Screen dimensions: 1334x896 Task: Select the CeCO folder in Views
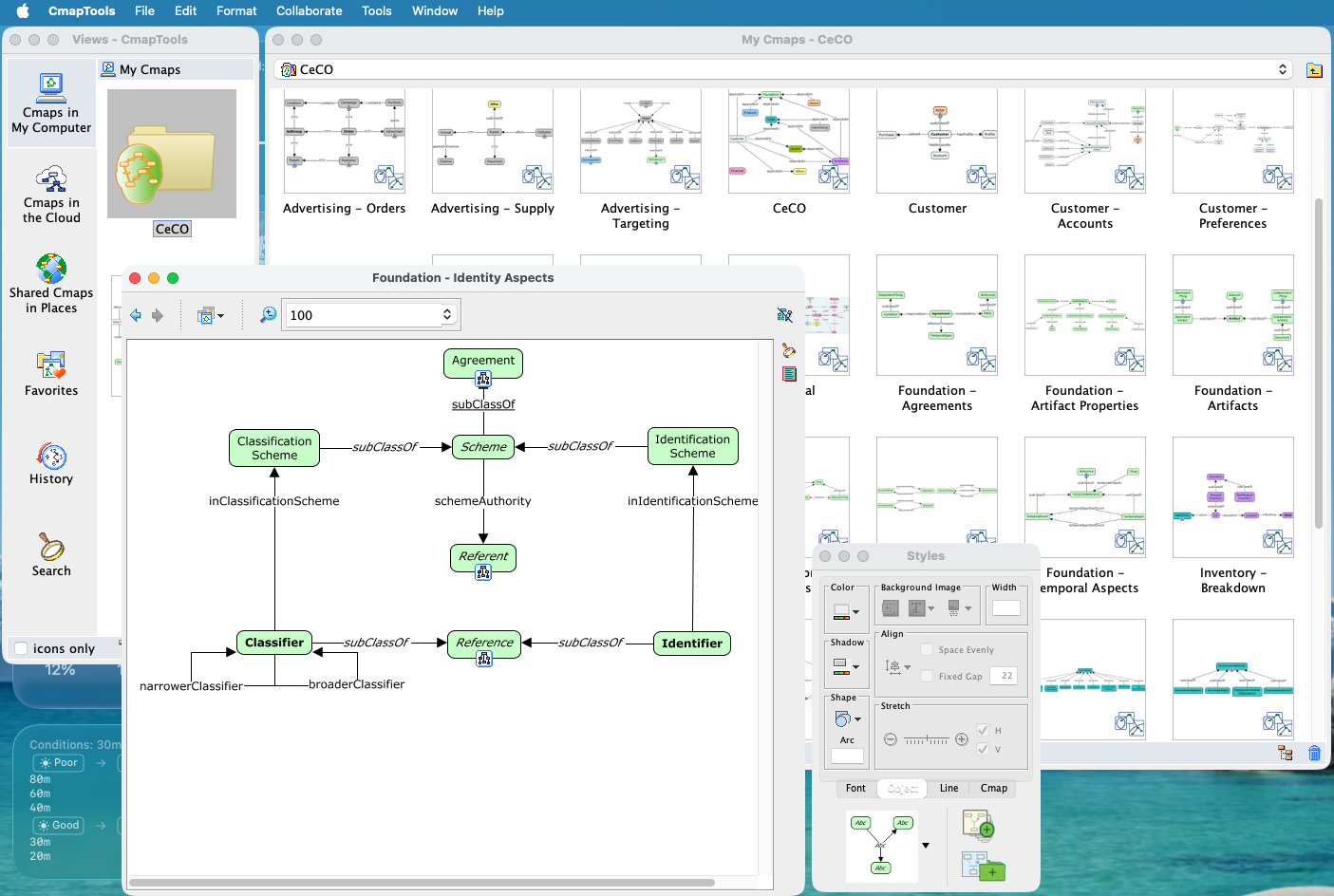click(x=172, y=163)
